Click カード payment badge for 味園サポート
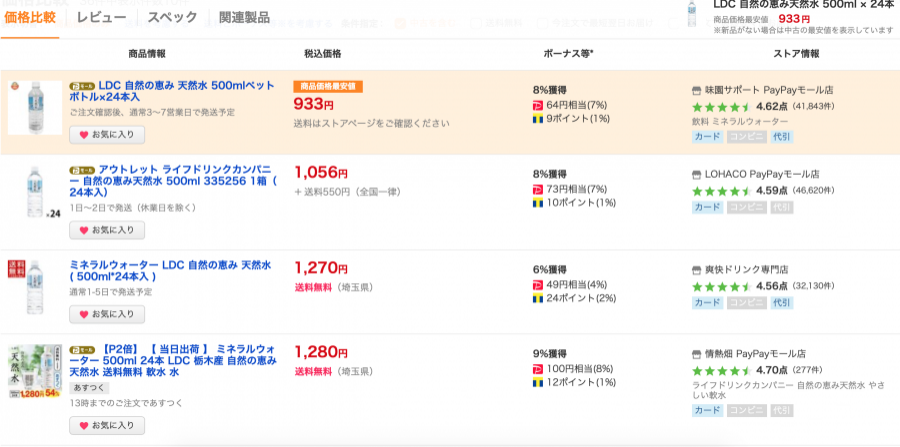The image size is (900, 447). click(707, 137)
